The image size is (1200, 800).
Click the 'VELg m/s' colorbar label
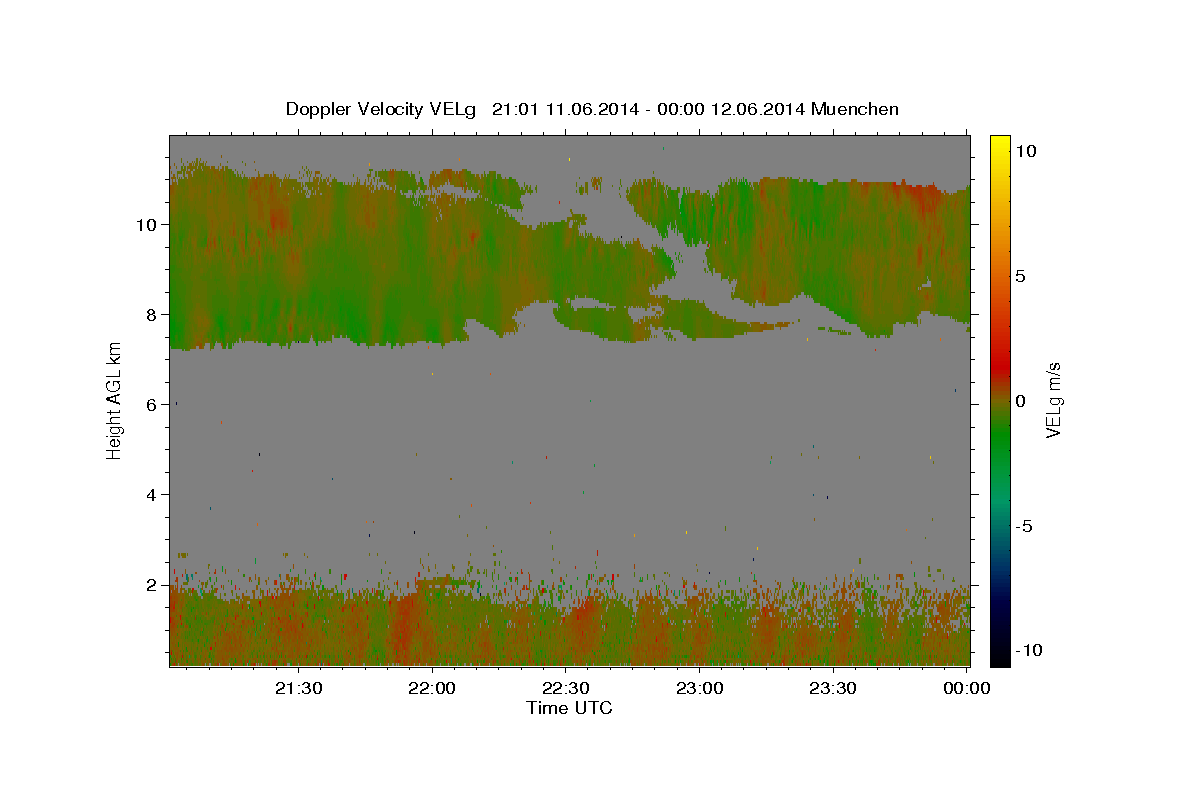tap(1054, 400)
